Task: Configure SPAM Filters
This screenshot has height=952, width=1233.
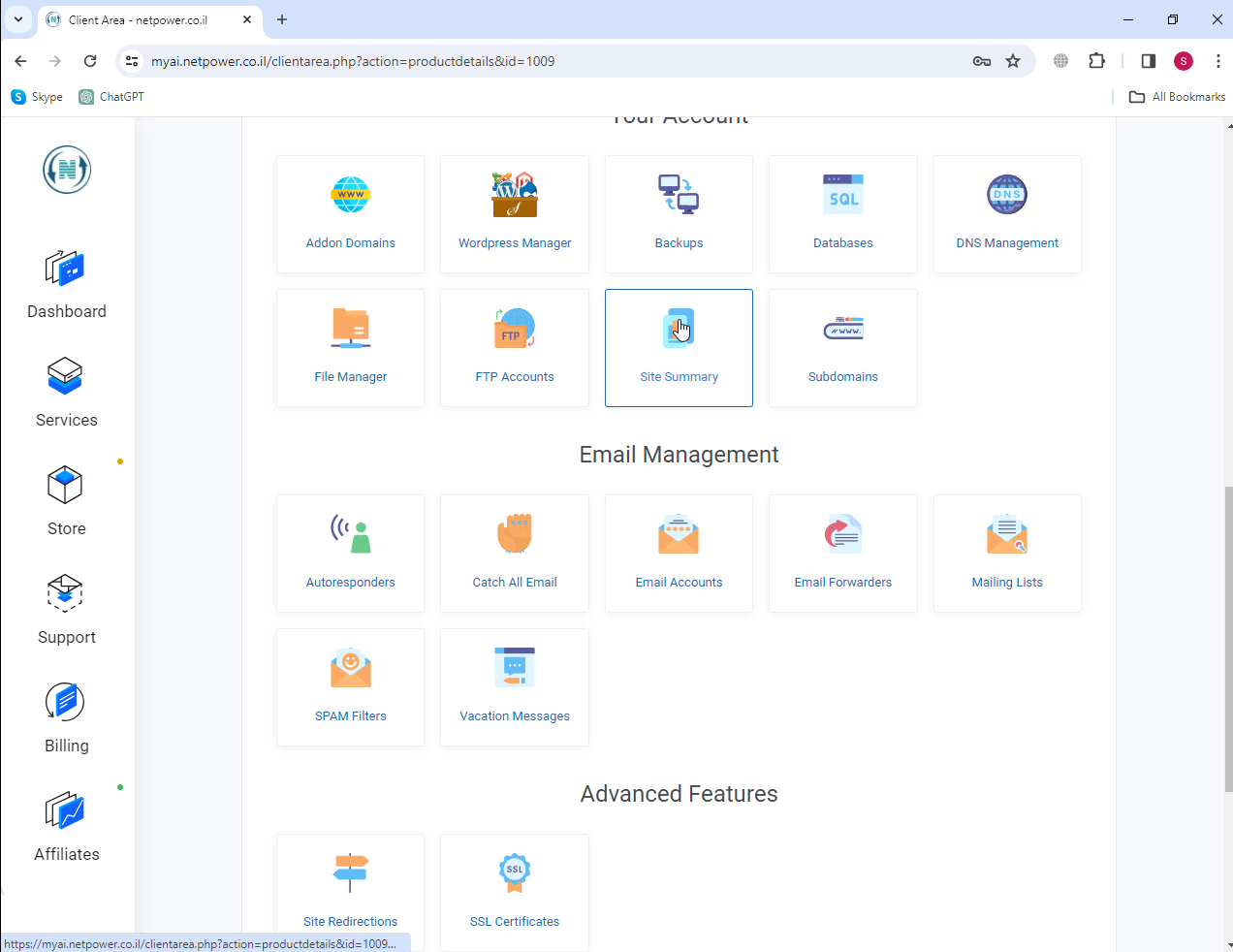Action: (x=350, y=687)
